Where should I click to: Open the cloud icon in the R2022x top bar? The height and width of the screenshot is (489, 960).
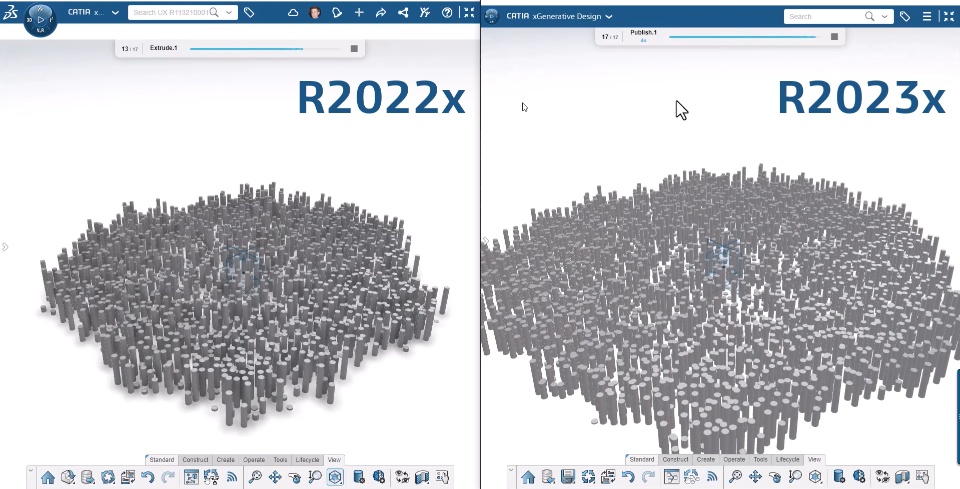293,12
